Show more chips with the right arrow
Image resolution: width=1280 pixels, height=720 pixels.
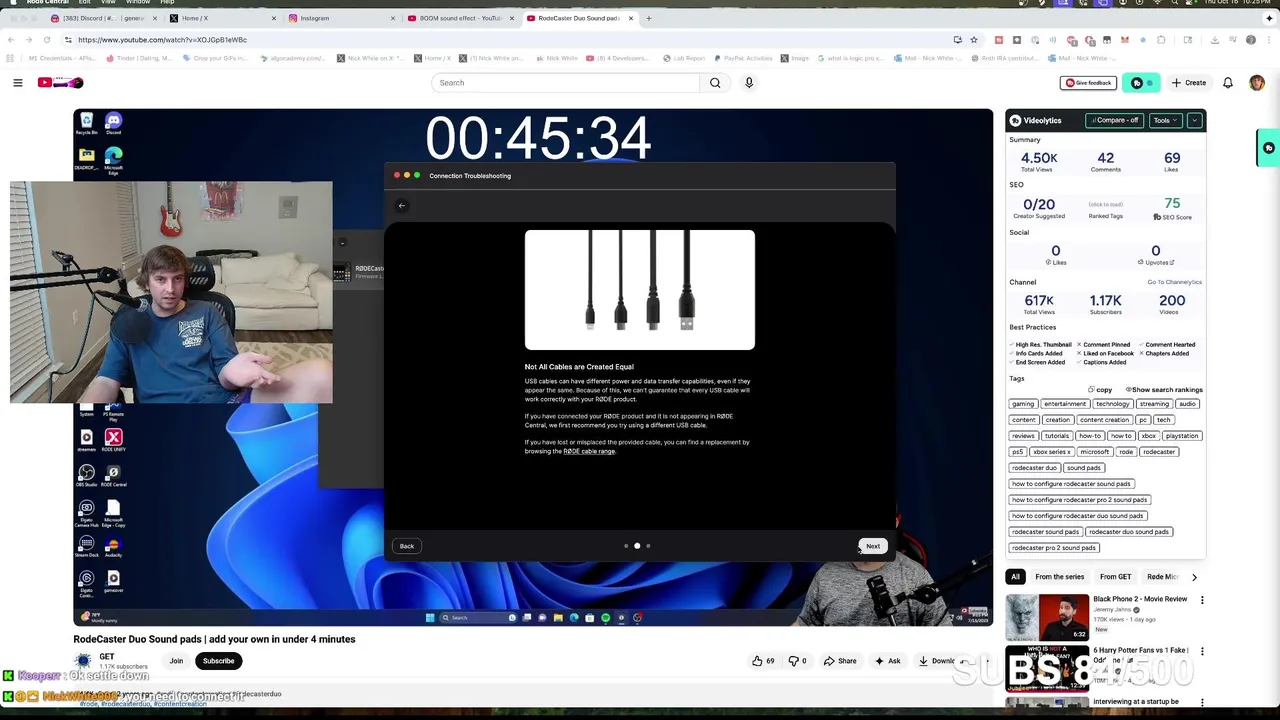coord(1194,576)
